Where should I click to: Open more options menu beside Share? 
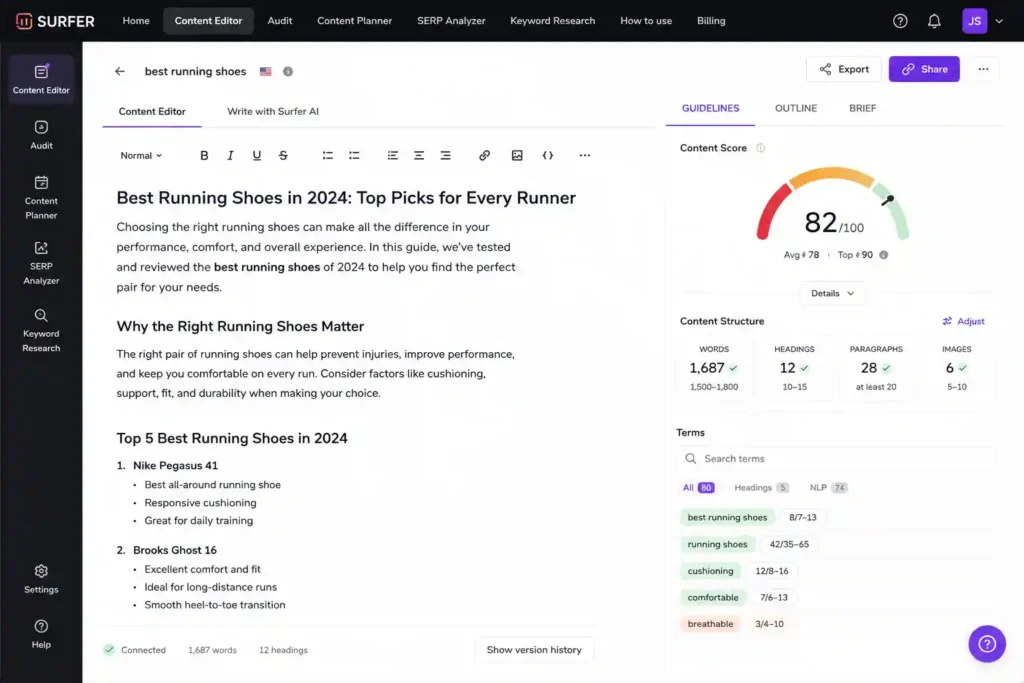(983, 69)
